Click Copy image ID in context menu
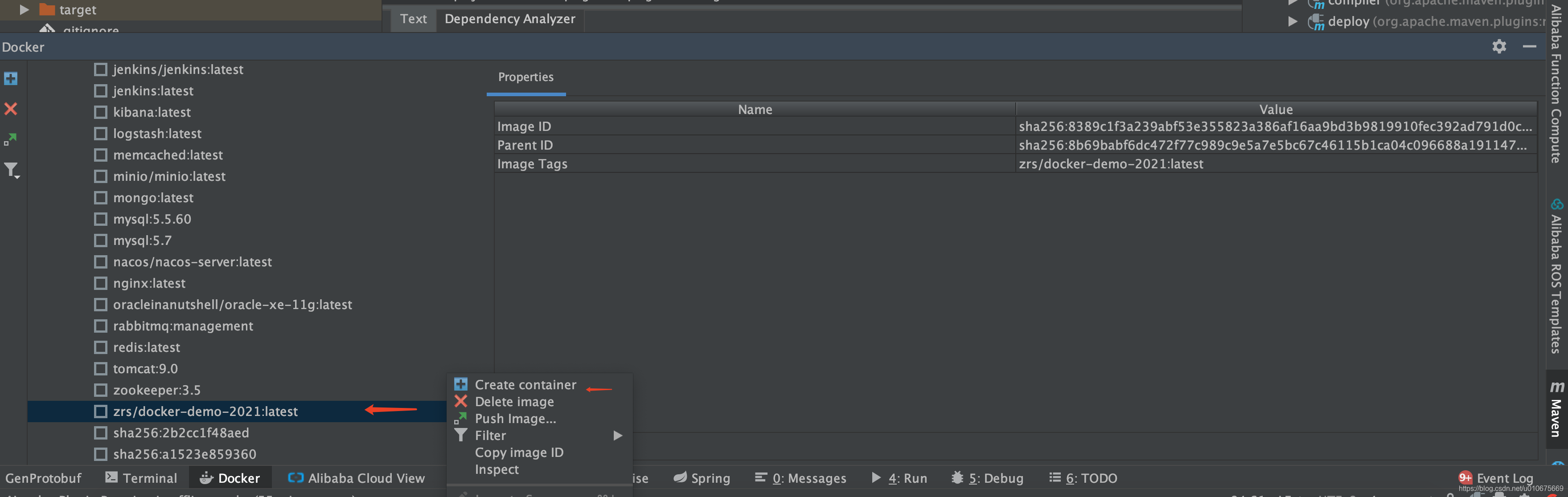Screen dimensions: 1568x497 point(519,452)
